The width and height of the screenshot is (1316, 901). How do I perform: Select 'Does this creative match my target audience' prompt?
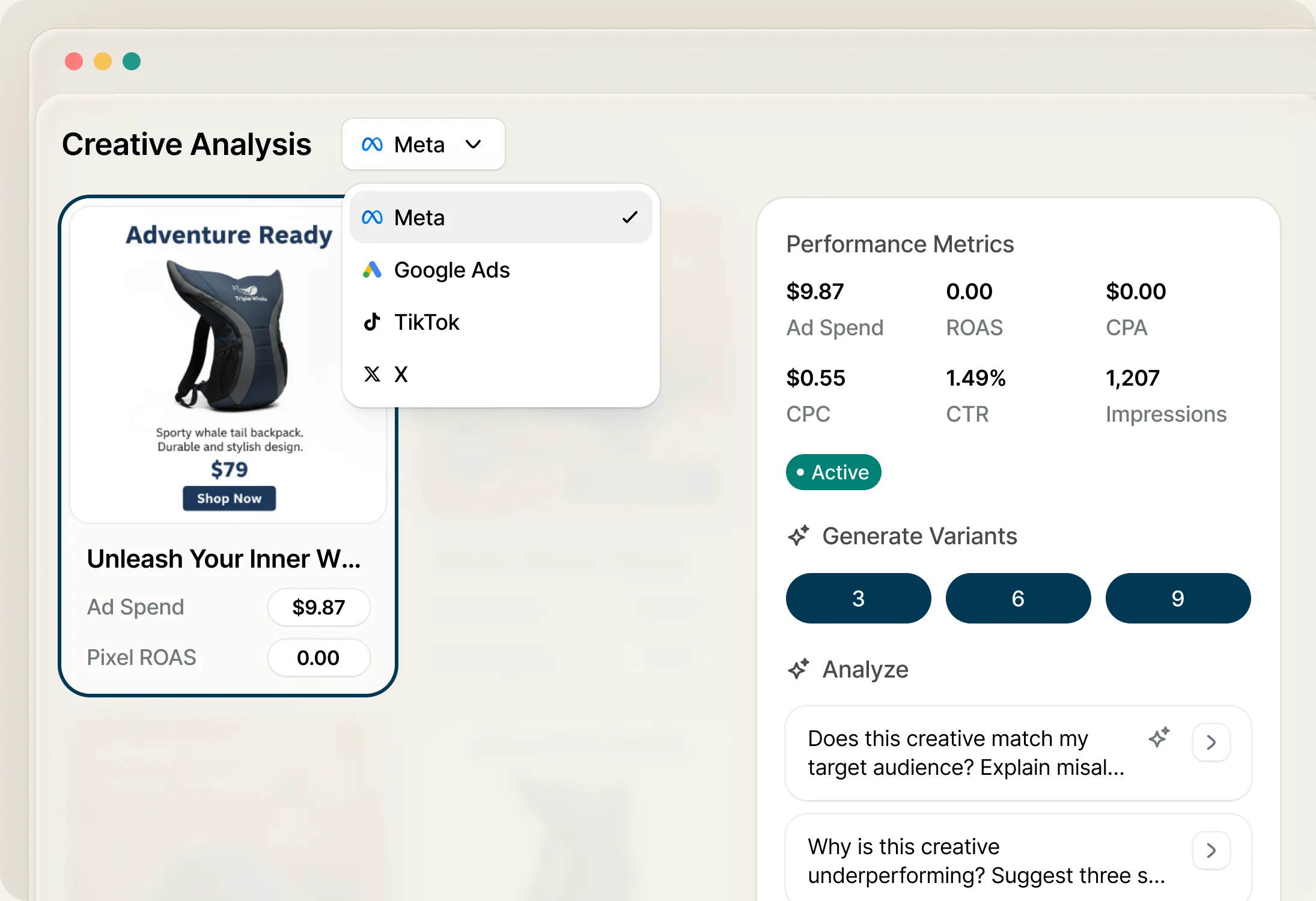pos(1018,753)
